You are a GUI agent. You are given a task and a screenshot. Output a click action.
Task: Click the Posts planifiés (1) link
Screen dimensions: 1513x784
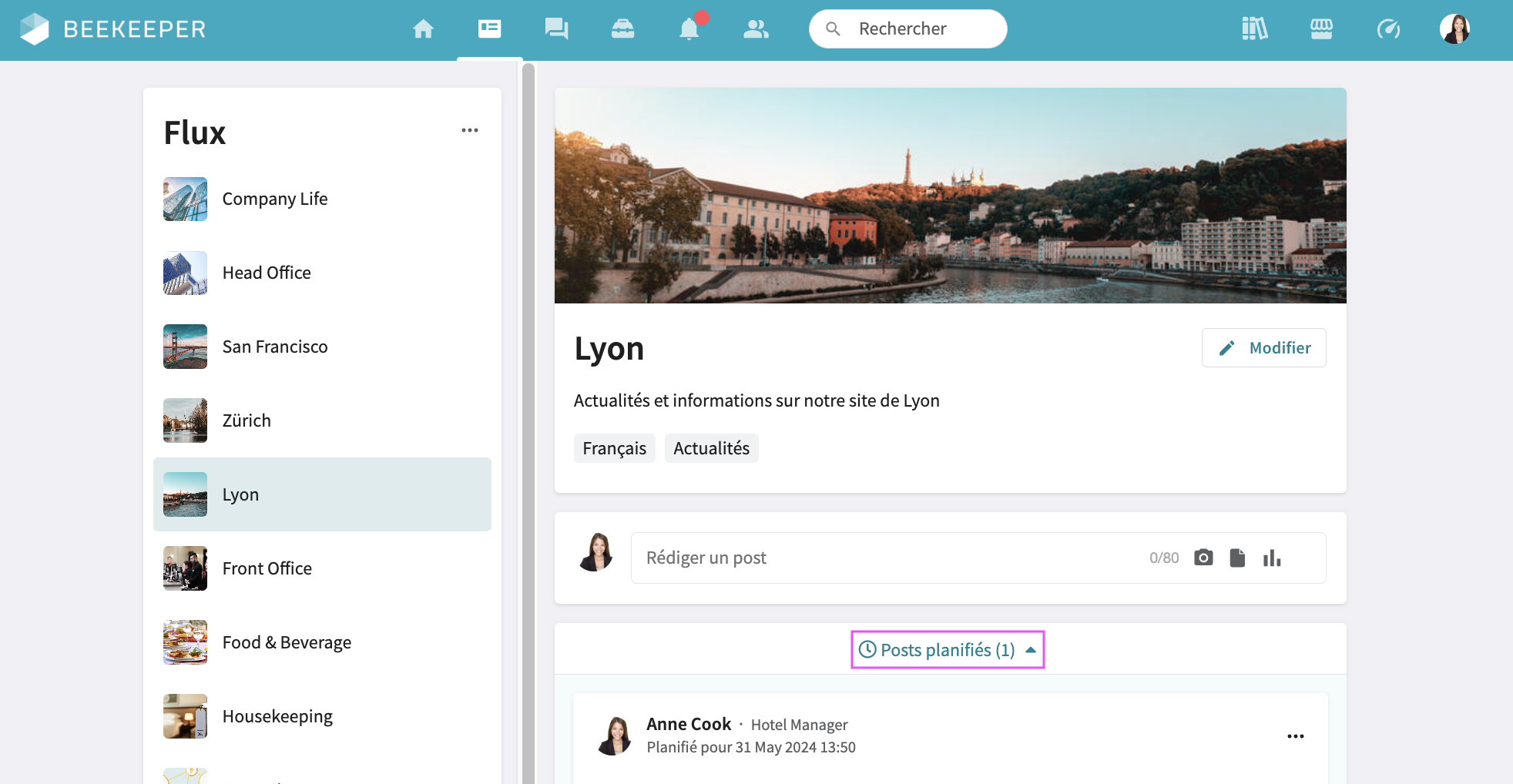(x=948, y=650)
